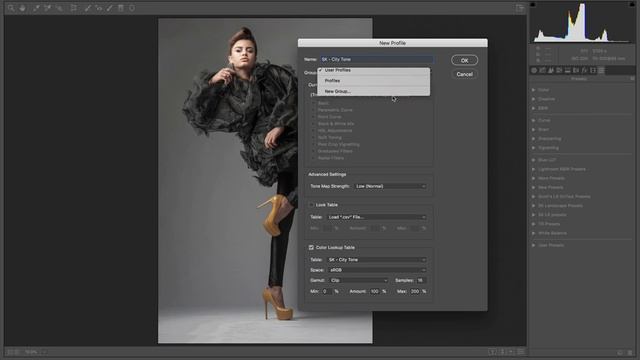Open the Lens Corrections panel icon
Image resolution: width=640 pixels, height=360 pixels.
[576, 70]
